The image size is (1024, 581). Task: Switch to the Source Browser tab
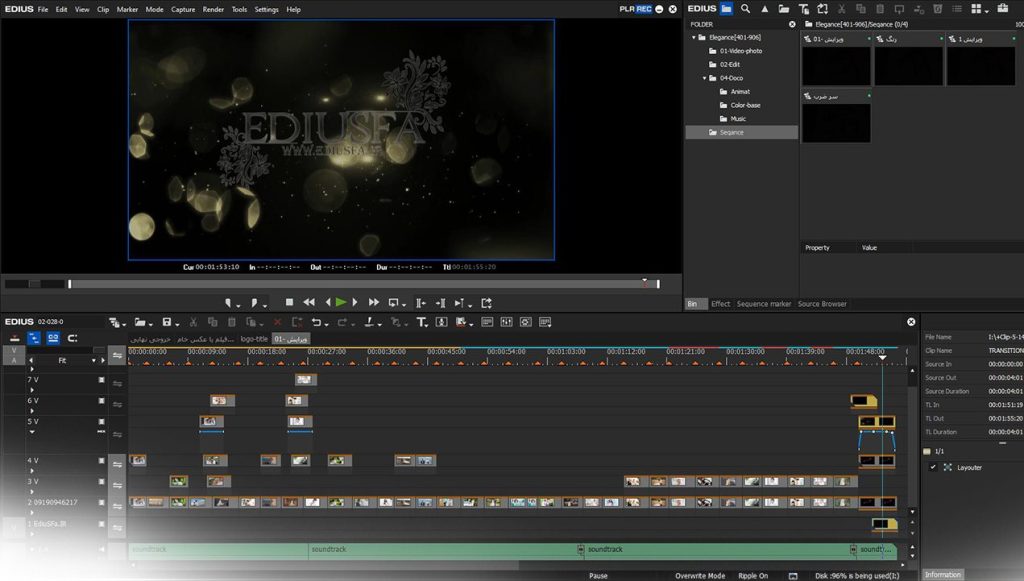coord(822,304)
